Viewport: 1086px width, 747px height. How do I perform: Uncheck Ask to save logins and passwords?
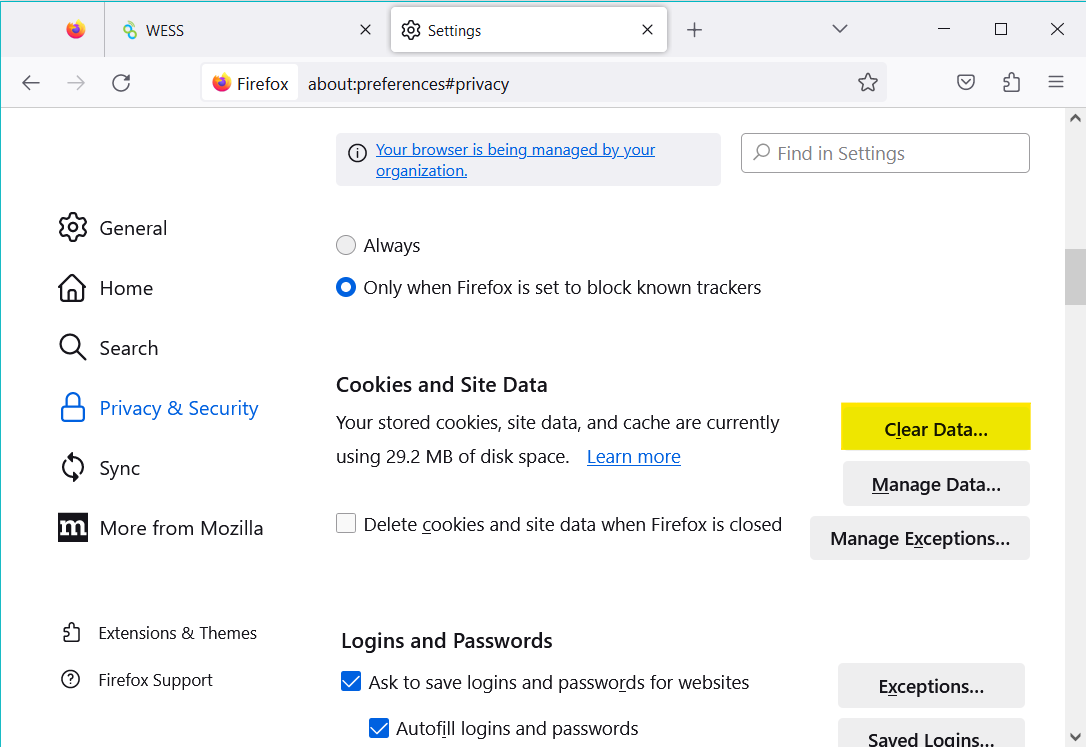pyautogui.click(x=351, y=681)
